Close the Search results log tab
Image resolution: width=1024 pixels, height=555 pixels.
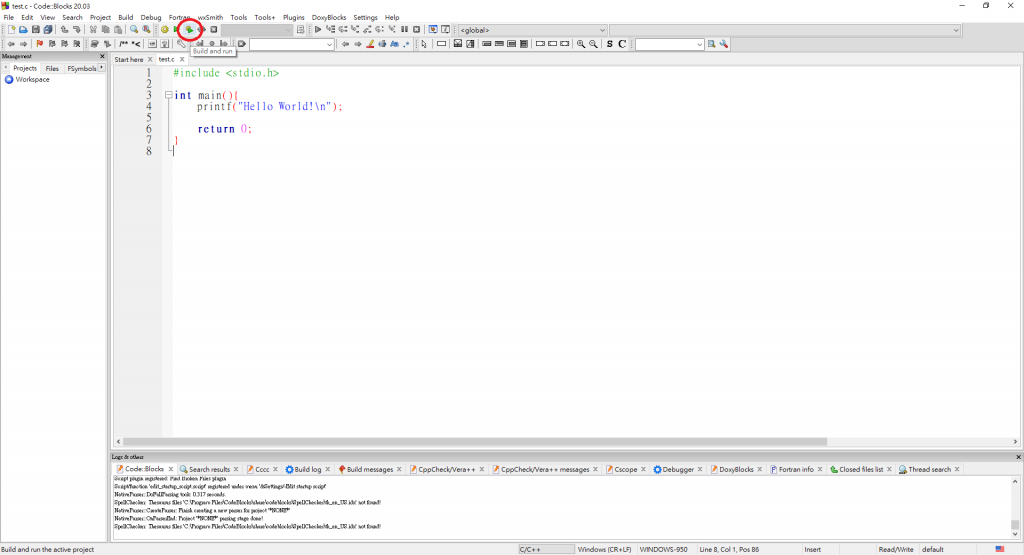click(x=236, y=469)
